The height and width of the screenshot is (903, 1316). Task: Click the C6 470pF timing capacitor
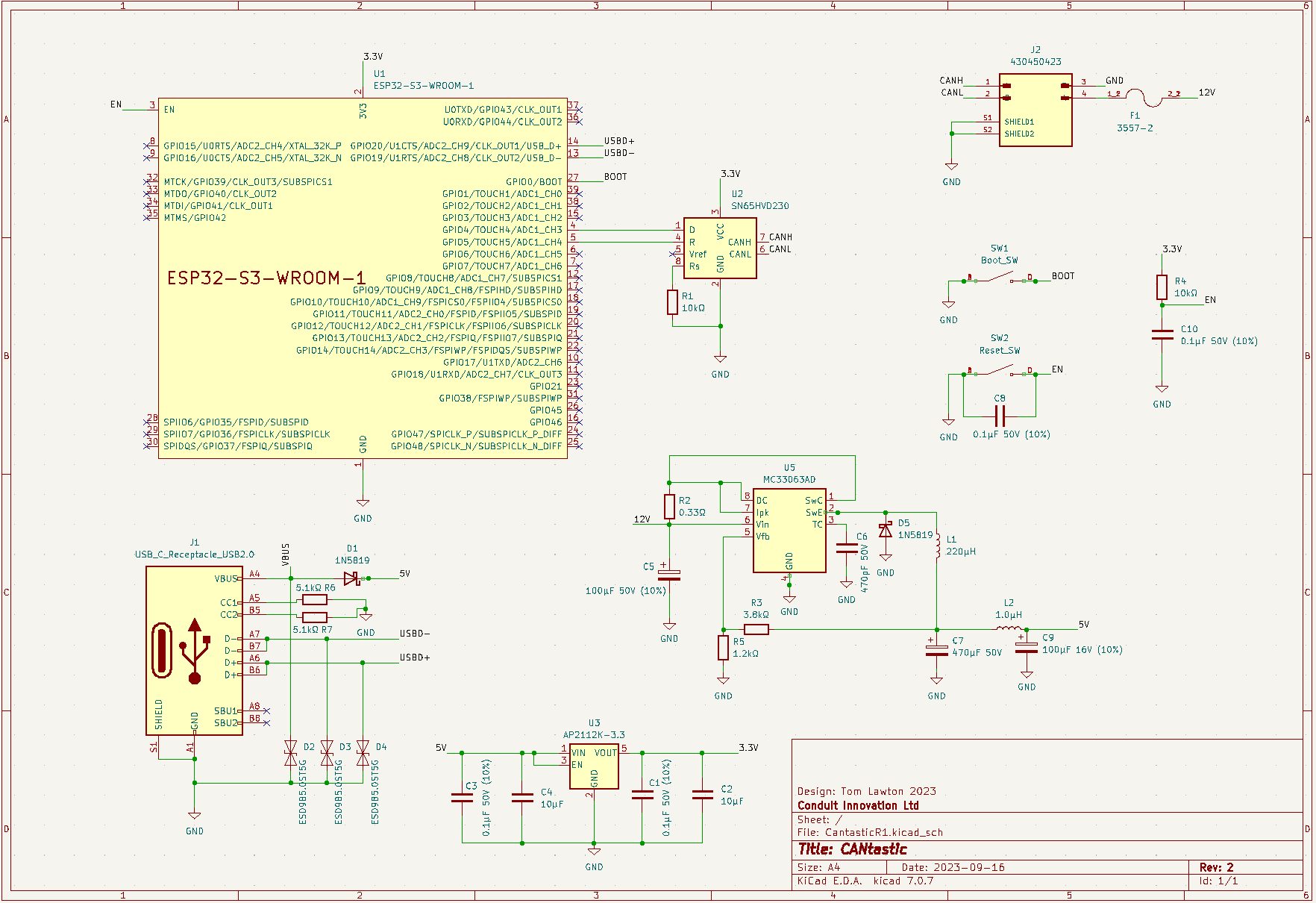[x=847, y=549]
